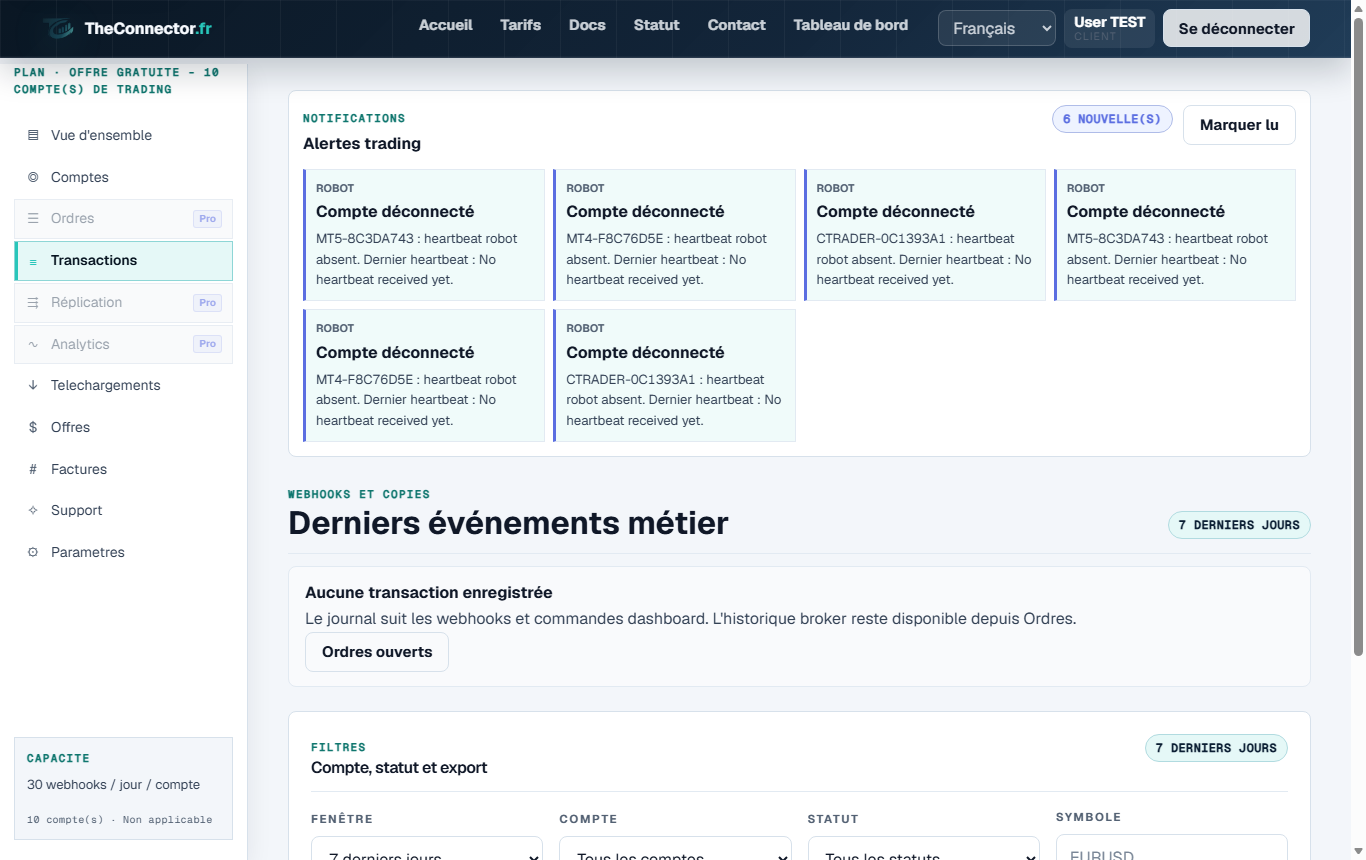Viewport: 1366px width, 860px height.
Task: Click the Ordres ouverts button
Action: [377, 652]
